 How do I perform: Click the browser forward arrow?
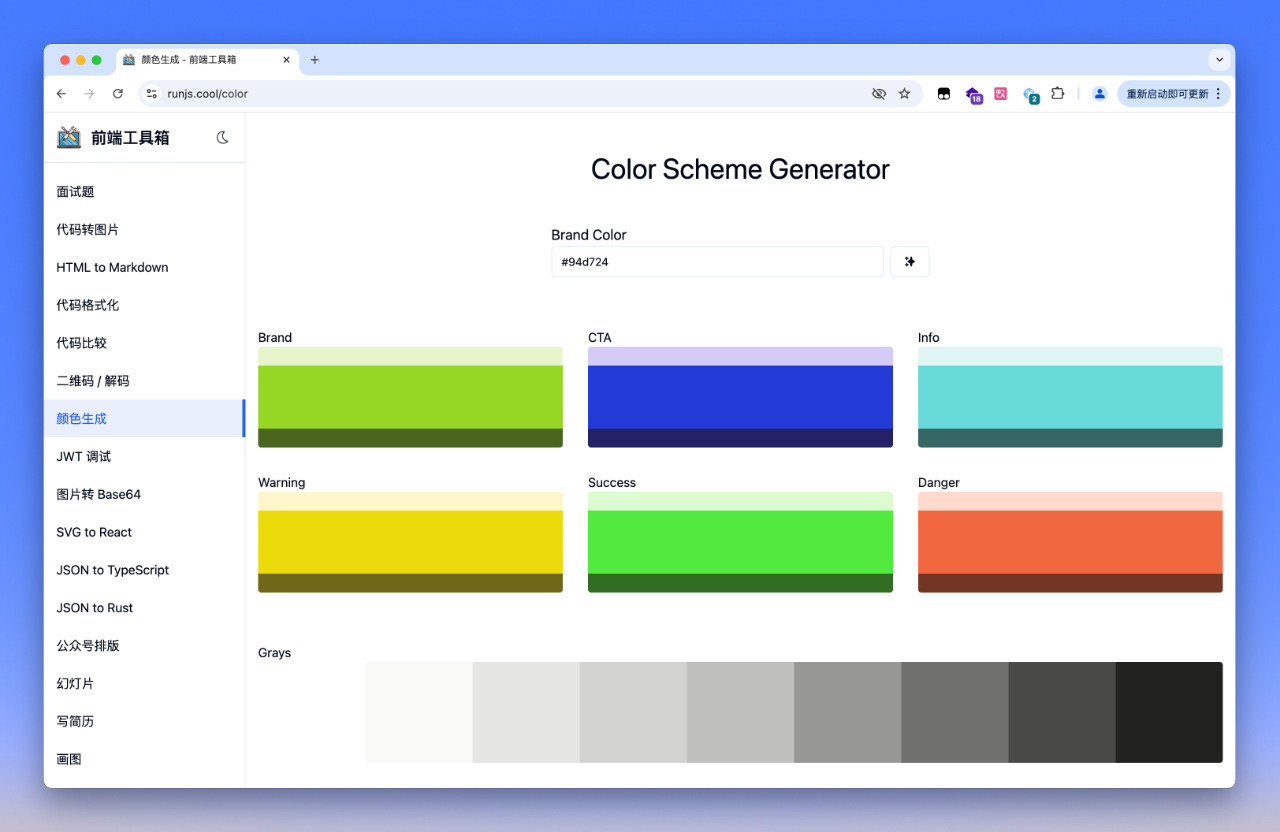click(89, 94)
